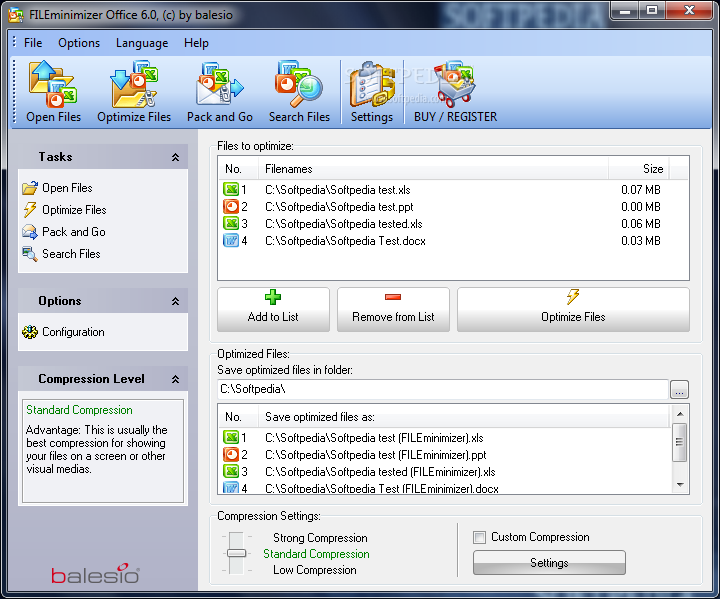Collapse the Tasks panel
720x599 pixels.
coord(175,157)
